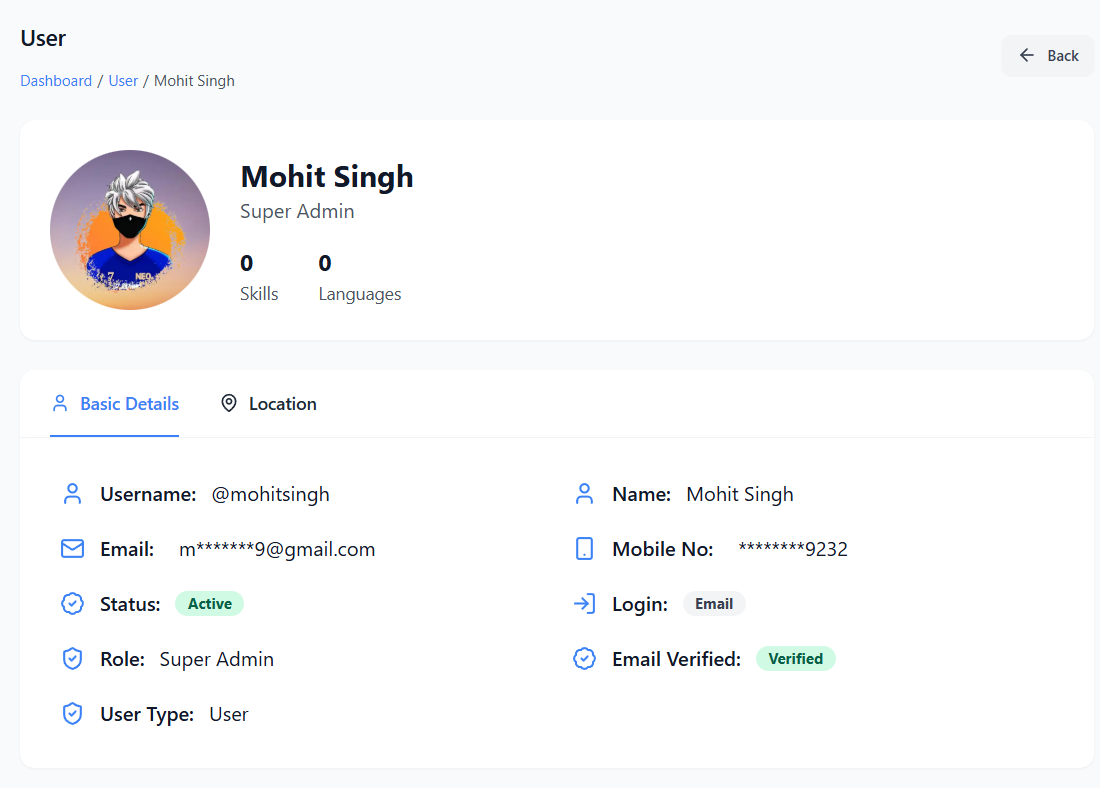The height and width of the screenshot is (788, 1100).
Task: Click the person icon beside Name
Action: click(x=584, y=494)
